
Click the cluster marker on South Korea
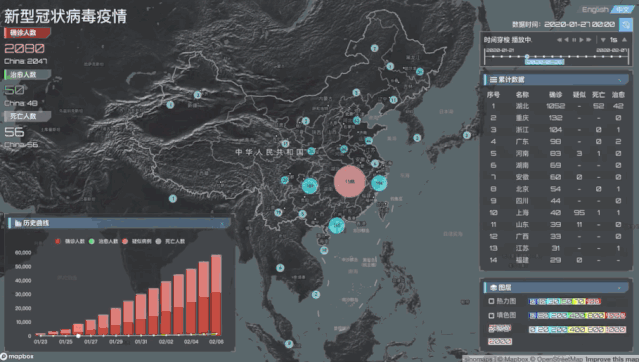pos(417,138)
